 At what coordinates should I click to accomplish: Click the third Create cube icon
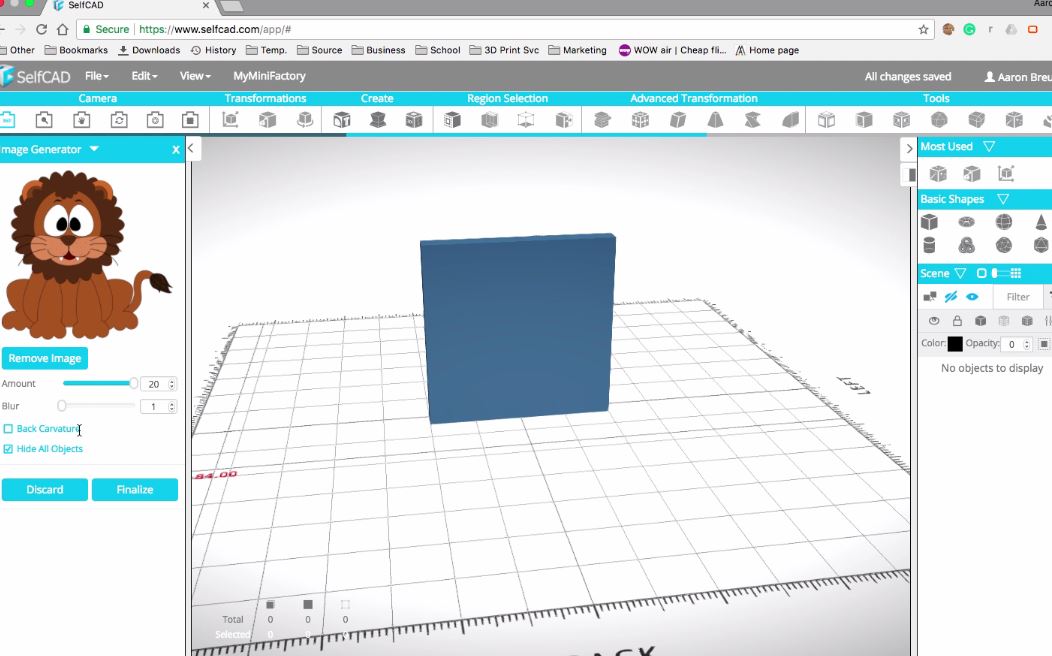414,120
